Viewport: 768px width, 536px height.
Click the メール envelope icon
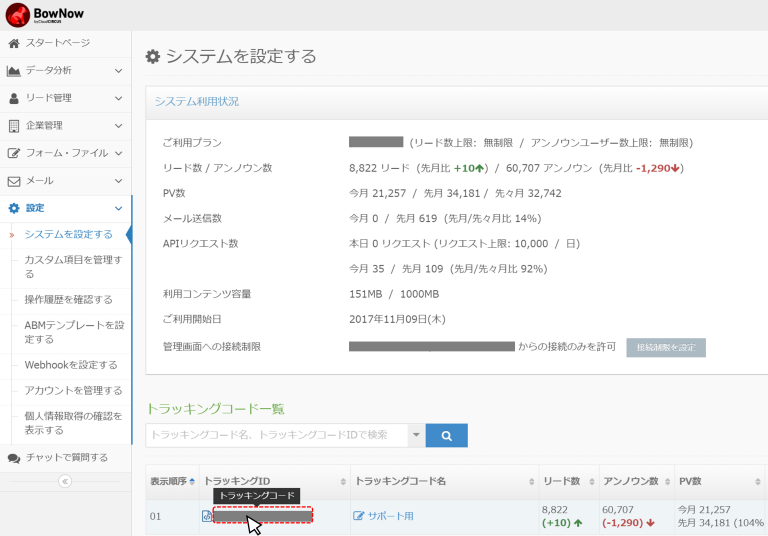click(x=14, y=181)
